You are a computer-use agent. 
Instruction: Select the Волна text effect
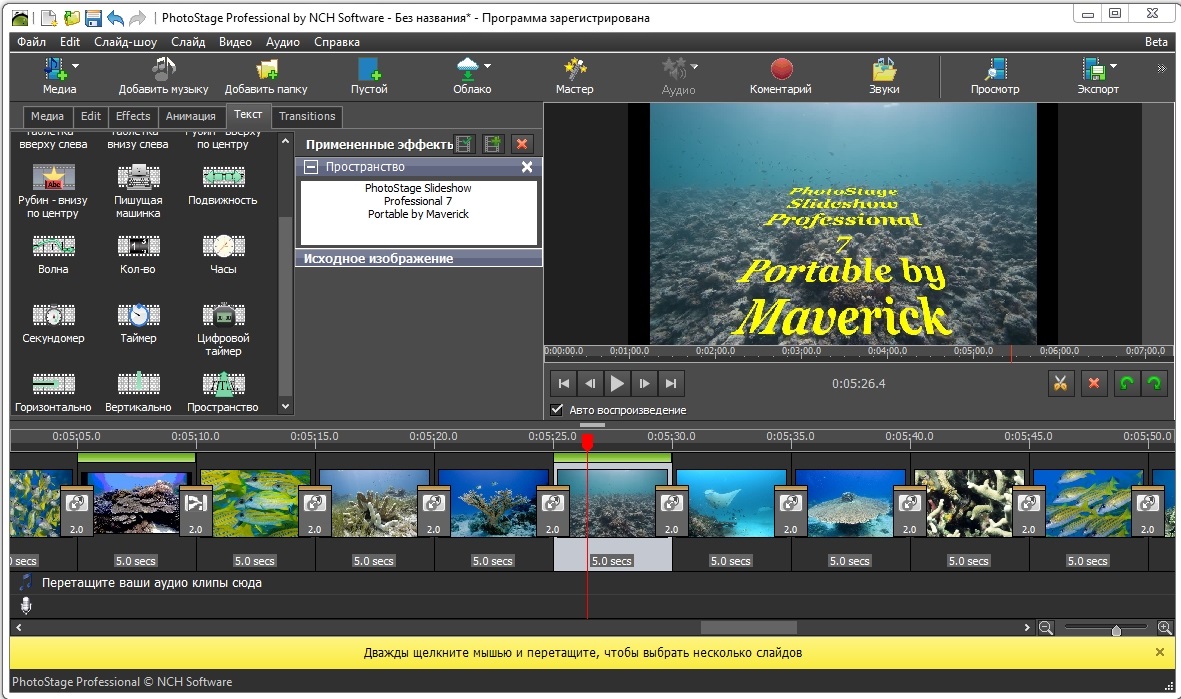coord(53,255)
